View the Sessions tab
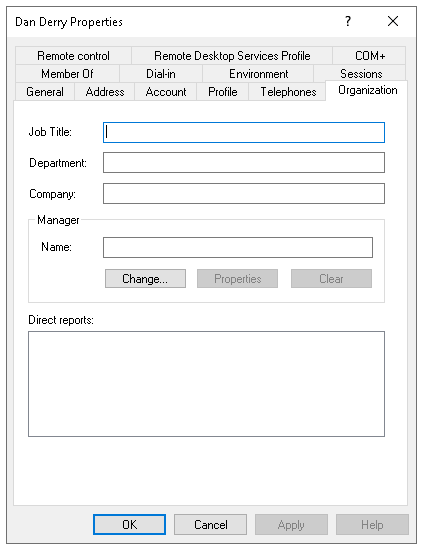 pos(361,74)
